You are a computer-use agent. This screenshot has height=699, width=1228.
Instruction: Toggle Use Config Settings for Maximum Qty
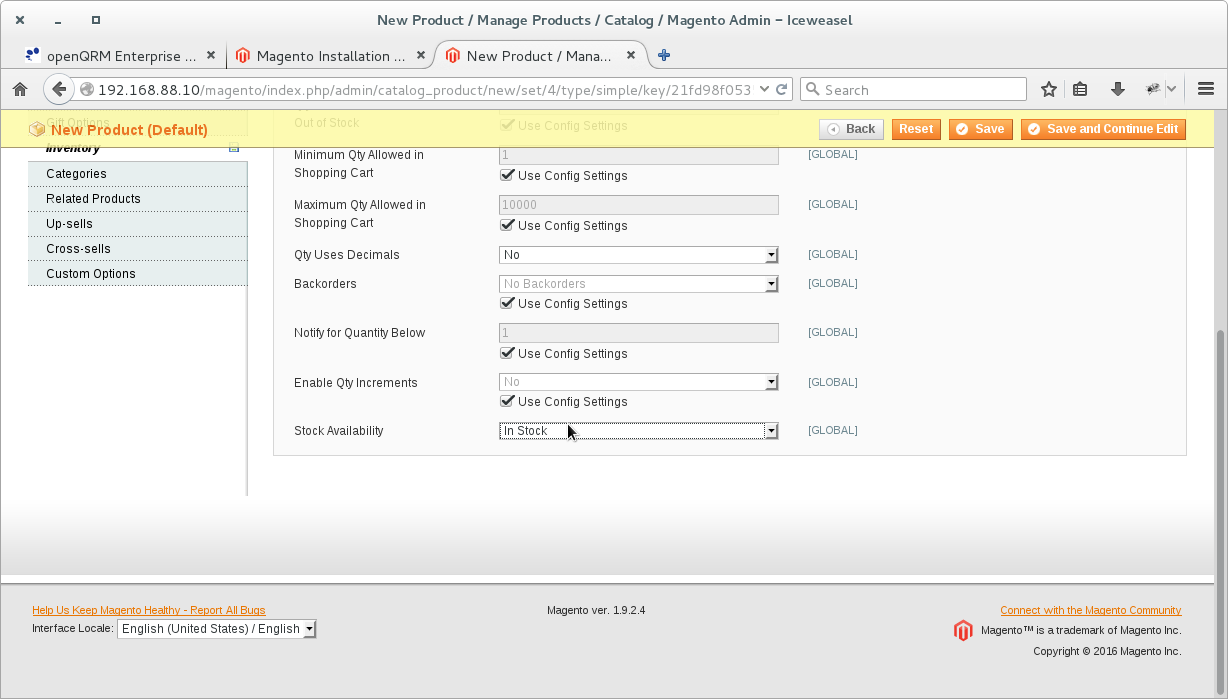pyautogui.click(x=507, y=226)
